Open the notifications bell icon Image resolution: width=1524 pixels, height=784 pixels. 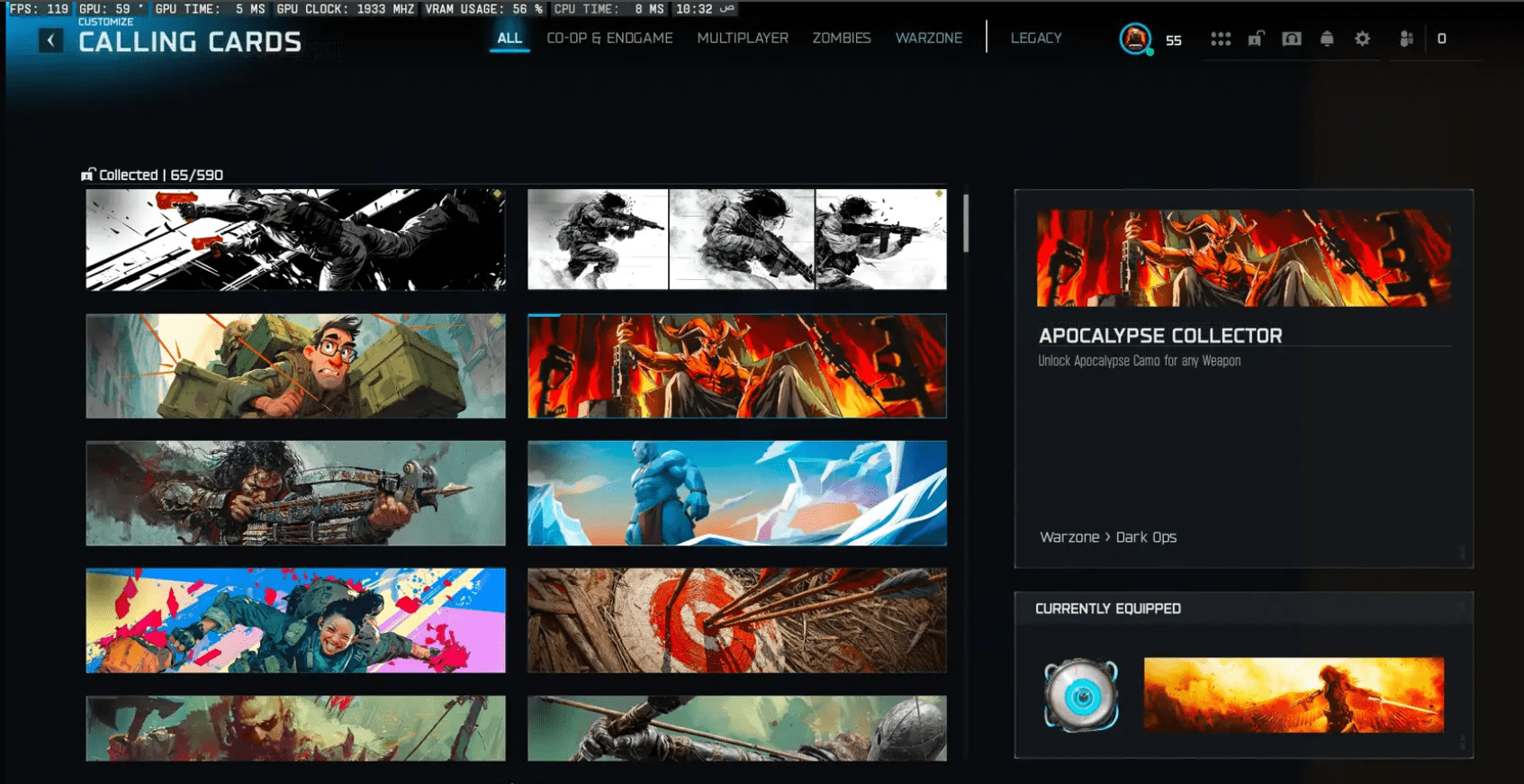(1327, 39)
